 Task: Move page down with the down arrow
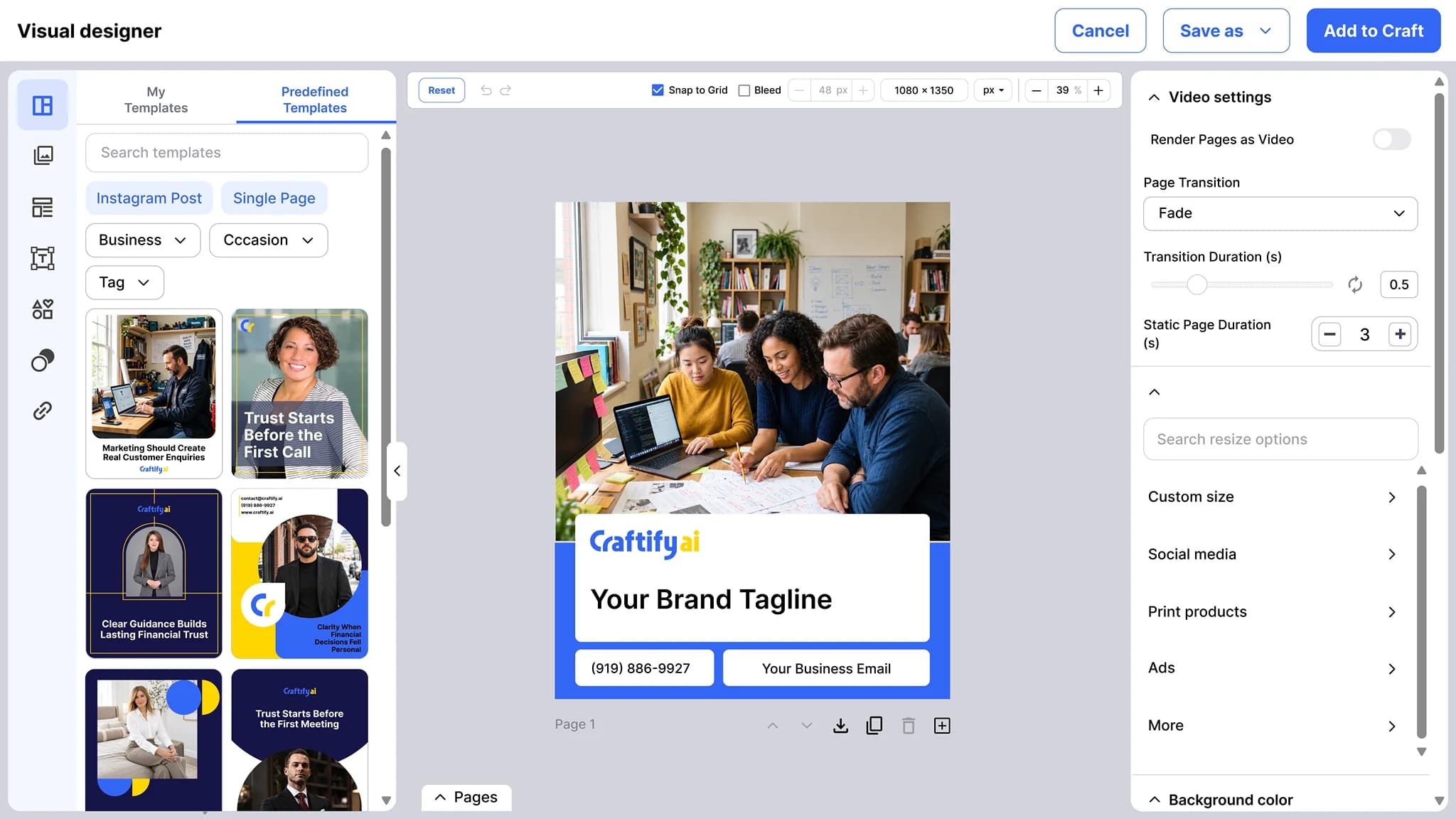pos(807,725)
